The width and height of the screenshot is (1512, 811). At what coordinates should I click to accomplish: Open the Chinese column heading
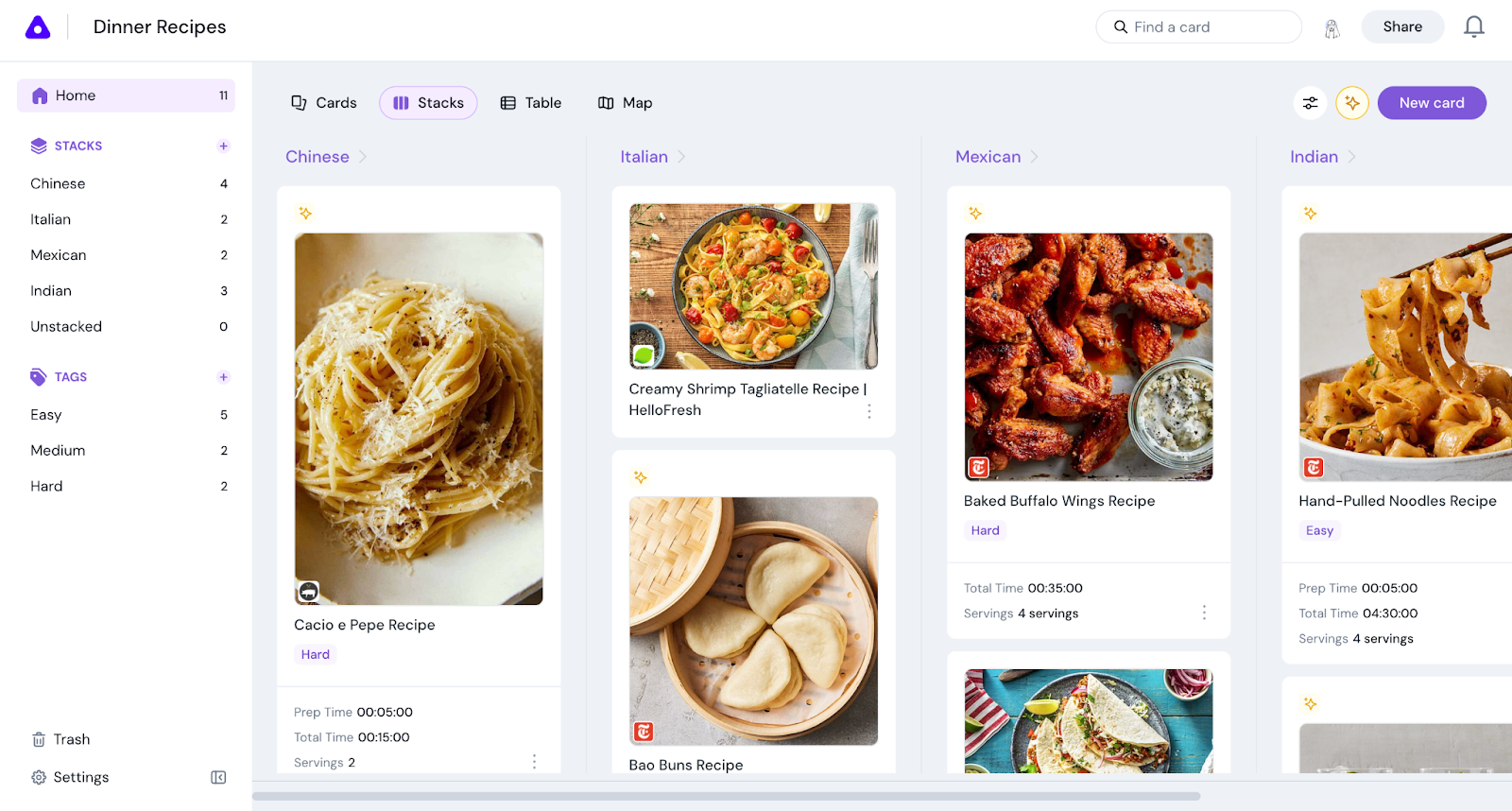tap(318, 157)
